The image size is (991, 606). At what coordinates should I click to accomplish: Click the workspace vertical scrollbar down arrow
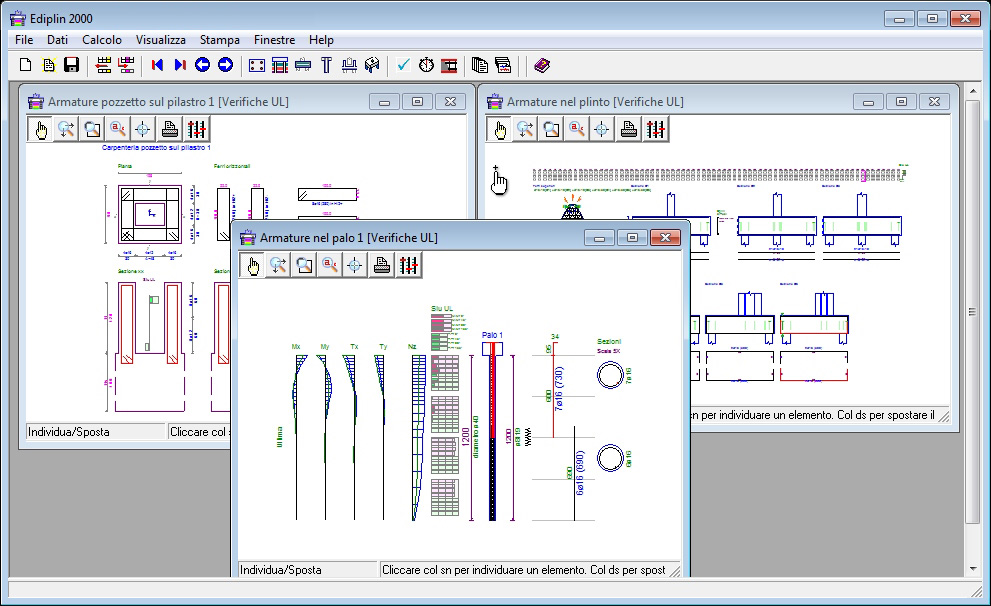(x=973, y=569)
